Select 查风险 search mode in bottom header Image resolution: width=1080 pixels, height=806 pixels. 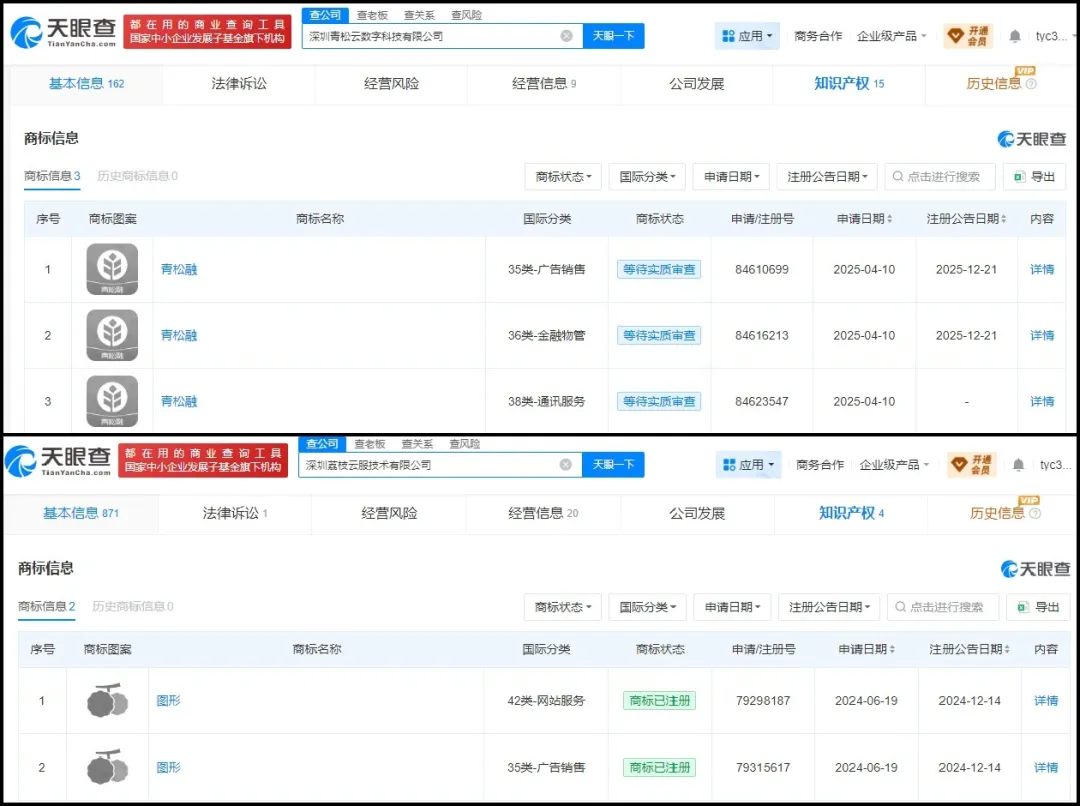465,444
